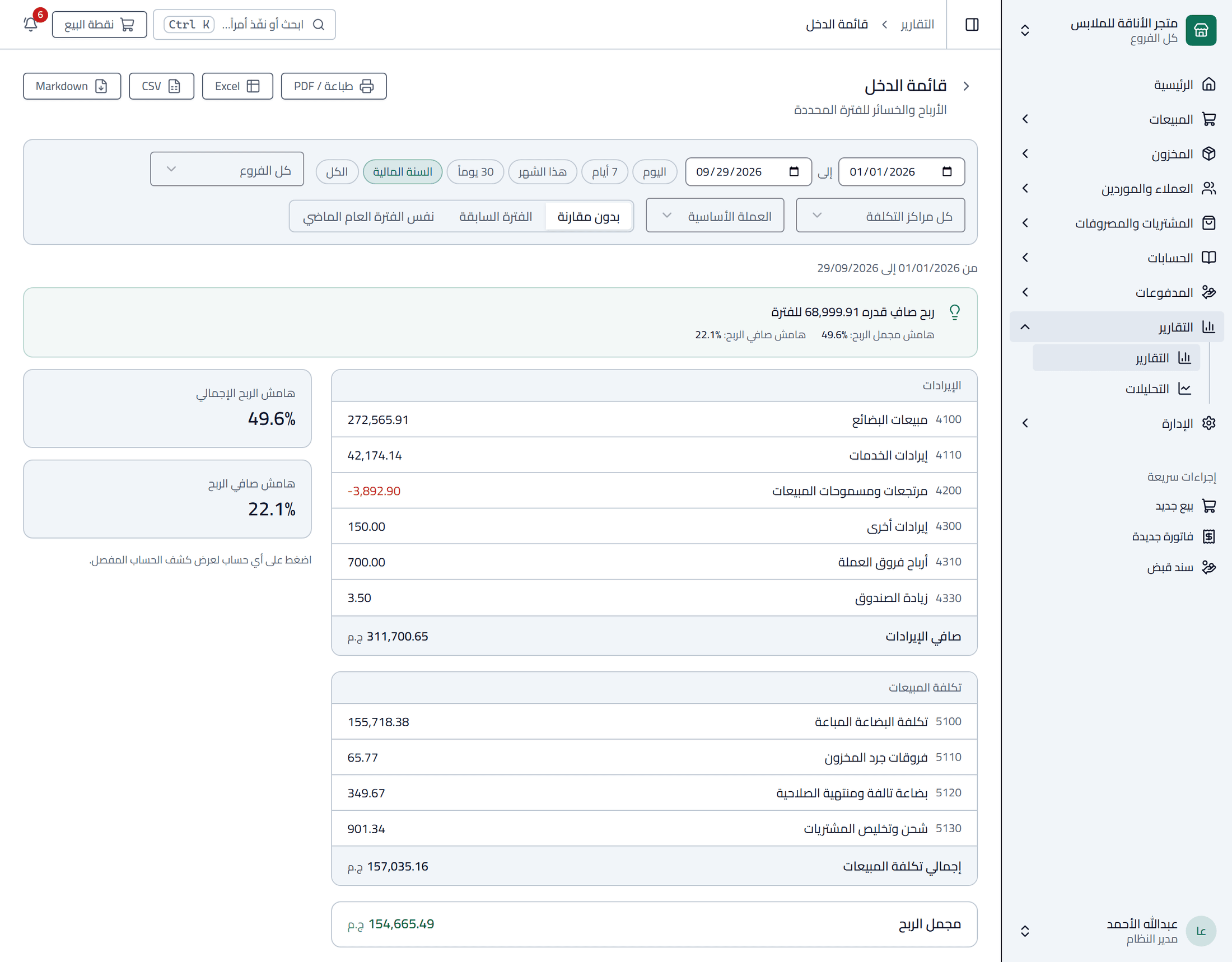Screen dimensions: 1232x962
Task: Select السنة المالية period chip
Action: point(403,171)
